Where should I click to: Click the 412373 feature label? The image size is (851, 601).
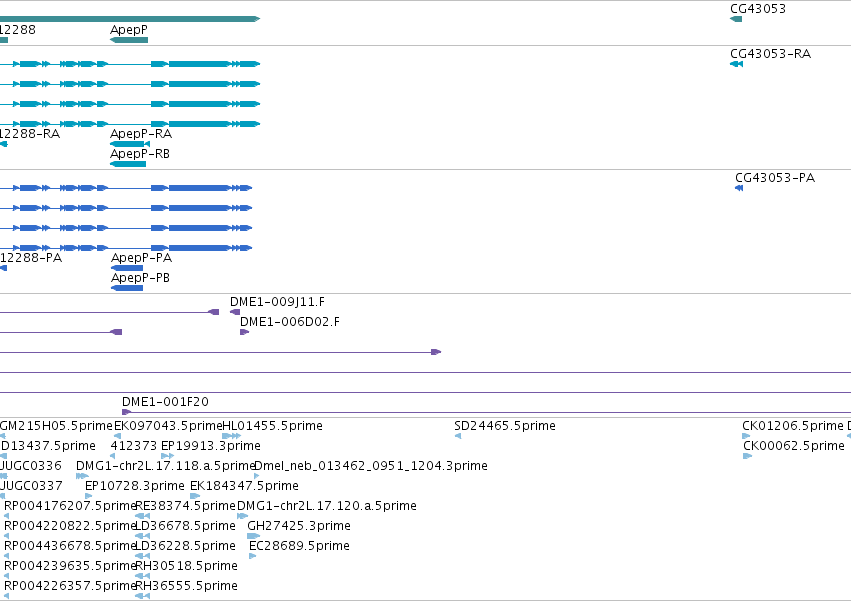134,446
